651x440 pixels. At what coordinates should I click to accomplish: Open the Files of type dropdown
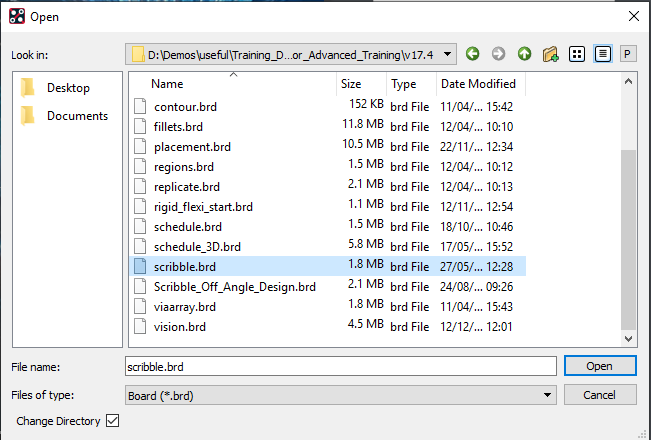[548, 395]
